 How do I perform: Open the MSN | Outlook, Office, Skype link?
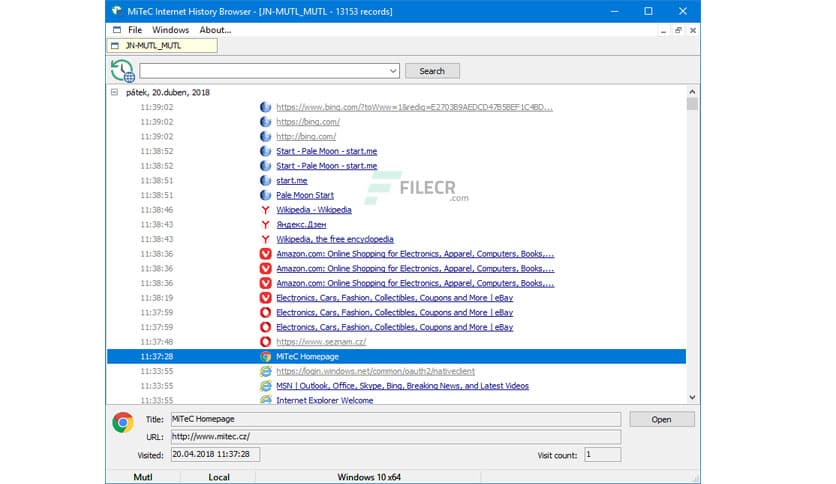click(x=402, y=385)
